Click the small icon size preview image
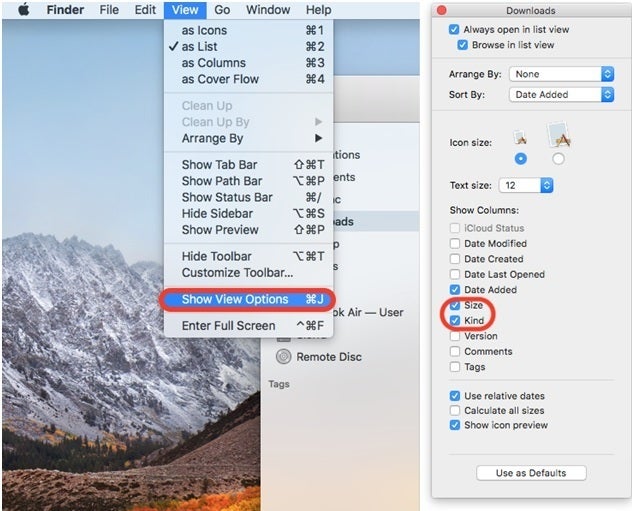Image resolution: width=632 pixels, height=511 pixels. 520,138
